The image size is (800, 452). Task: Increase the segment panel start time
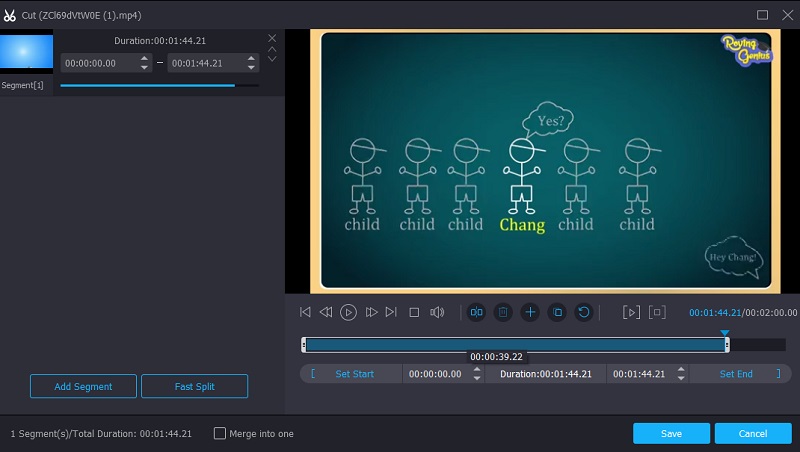pos(145,58)
